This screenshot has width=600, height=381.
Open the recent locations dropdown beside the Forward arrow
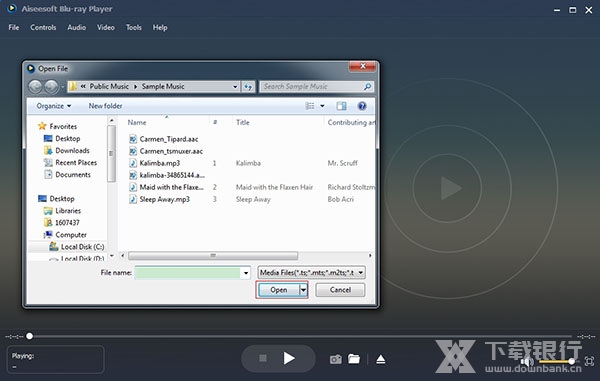(63, 87)
